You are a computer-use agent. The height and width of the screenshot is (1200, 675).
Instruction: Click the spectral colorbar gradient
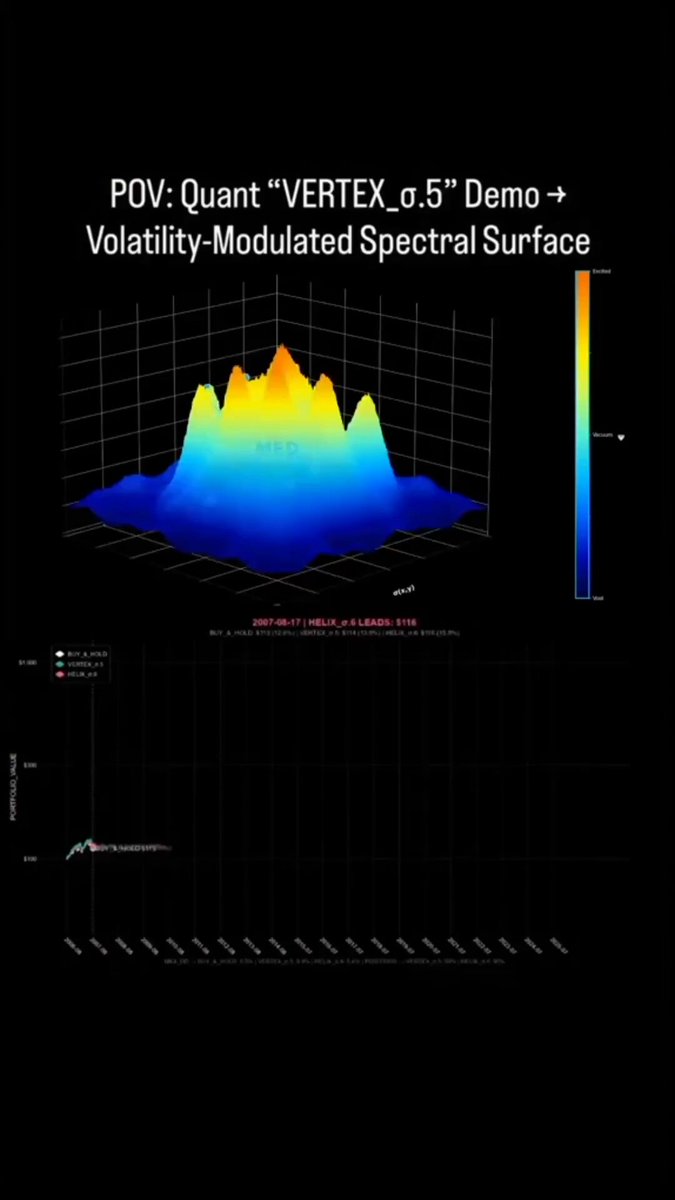(x=582, y=434)
